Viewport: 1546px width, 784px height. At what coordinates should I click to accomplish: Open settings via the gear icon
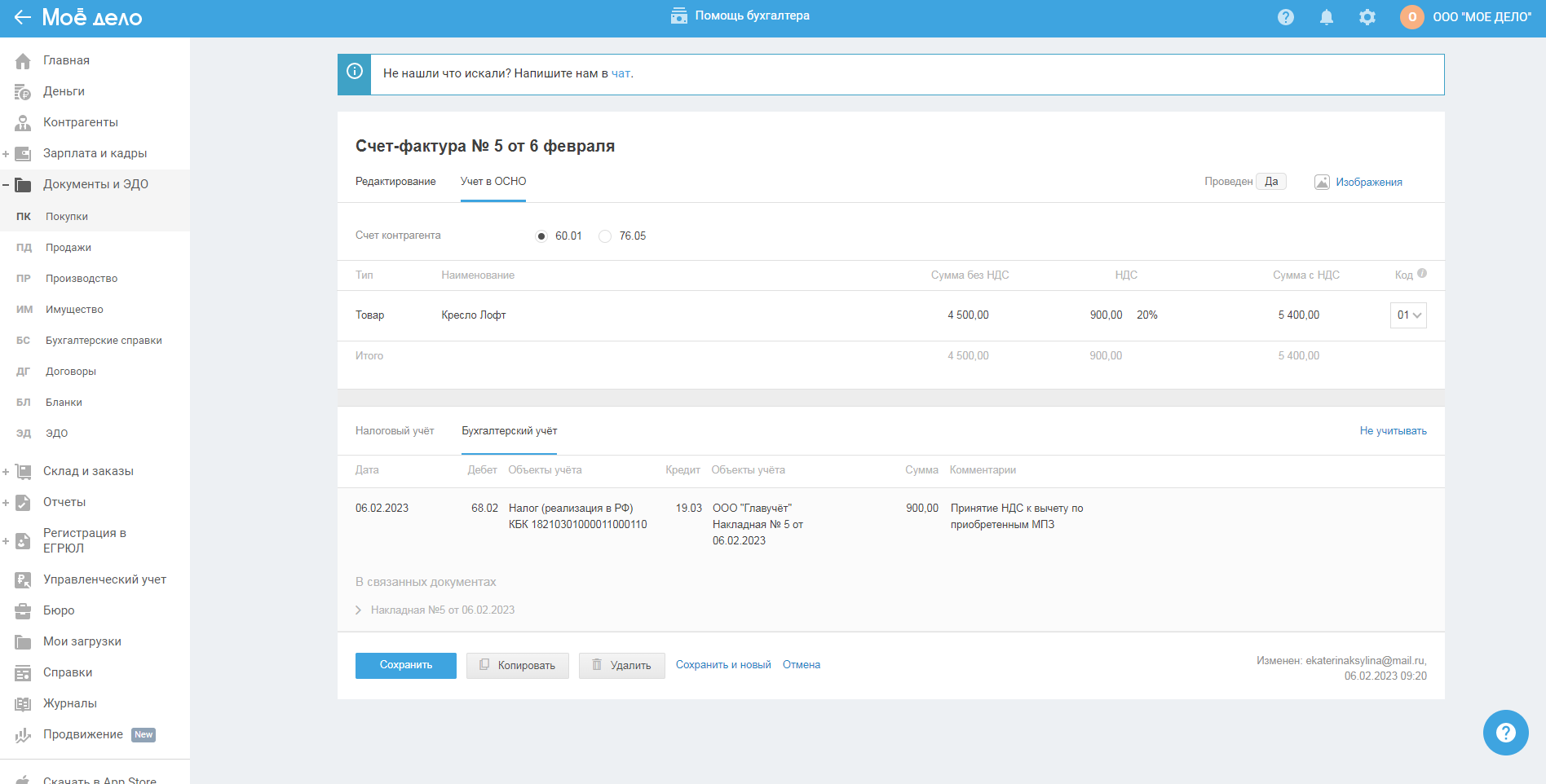(x=1367, y=17)
